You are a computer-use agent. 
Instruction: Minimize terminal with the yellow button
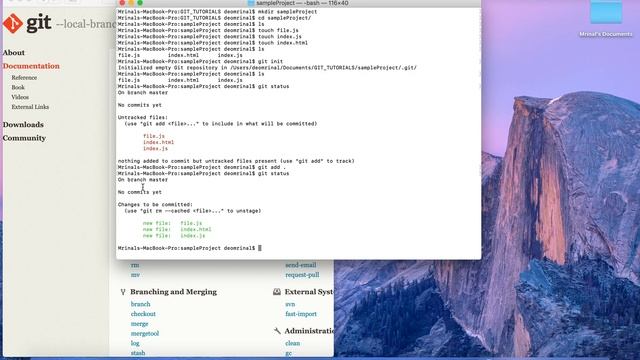coord(131,3)
